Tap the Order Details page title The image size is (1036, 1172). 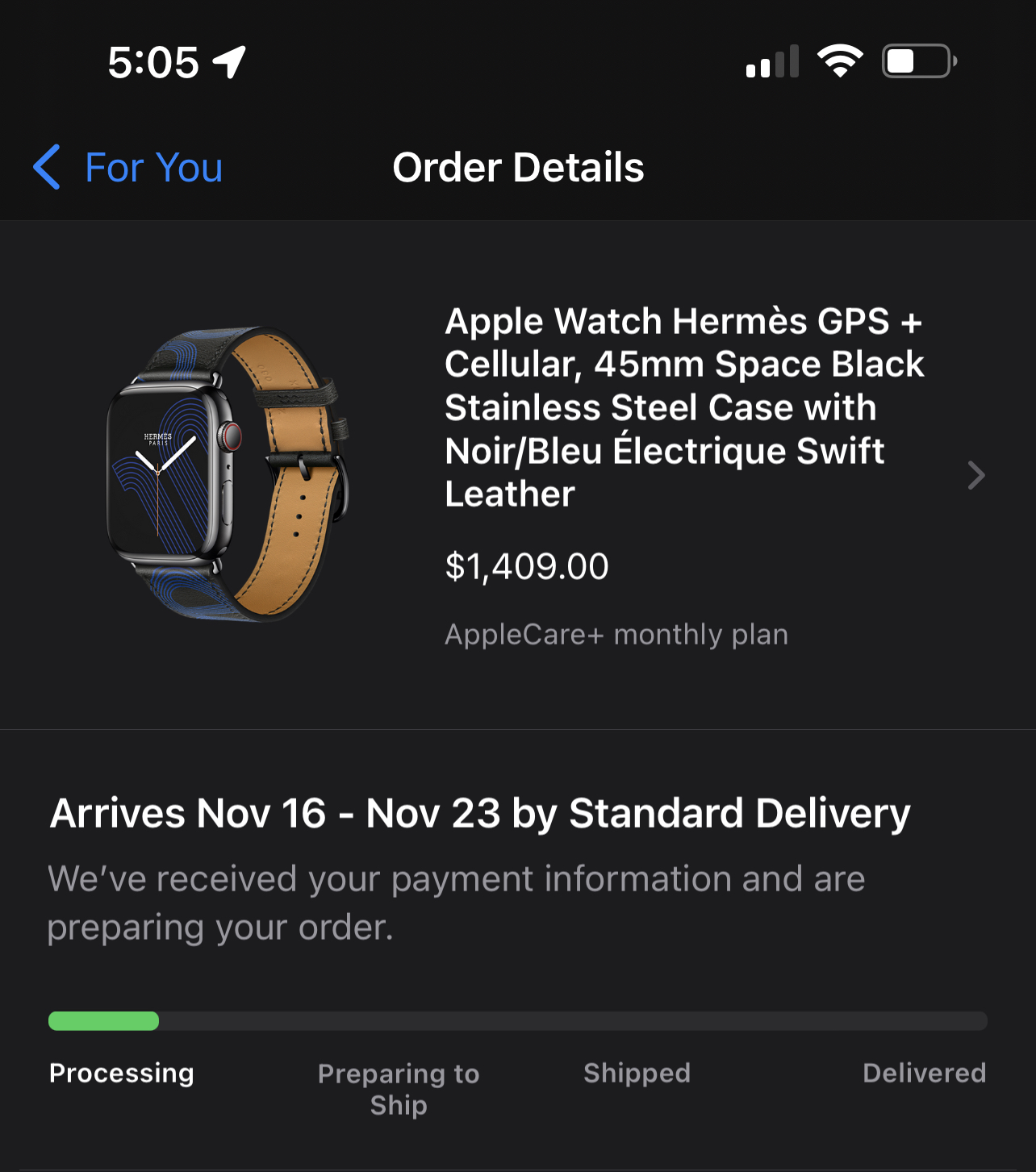tap(518, 168)
